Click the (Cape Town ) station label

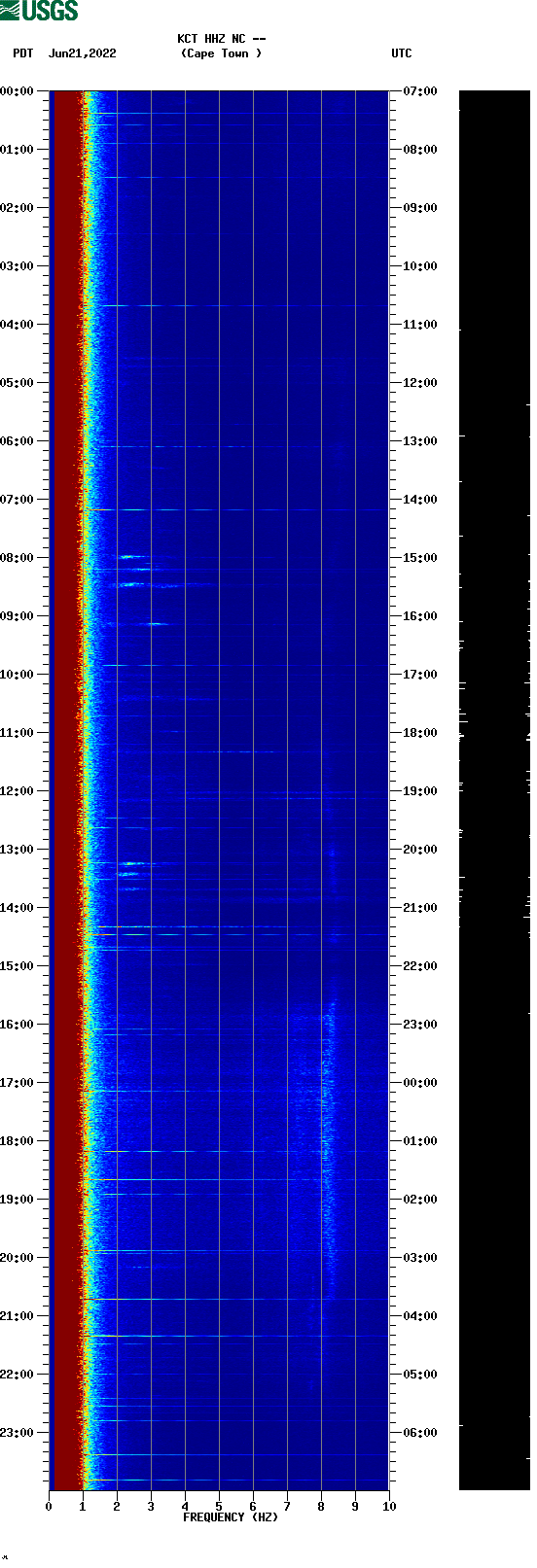click(x=221, y=53)
